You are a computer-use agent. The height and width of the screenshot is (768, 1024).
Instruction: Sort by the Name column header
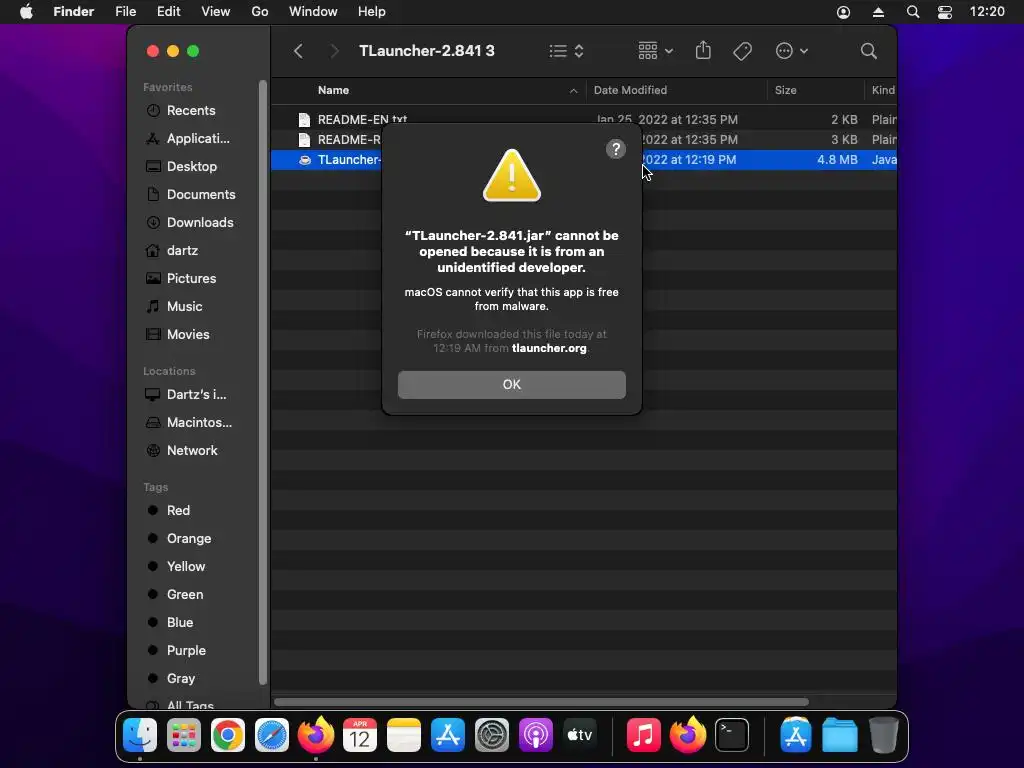[333, 90]
